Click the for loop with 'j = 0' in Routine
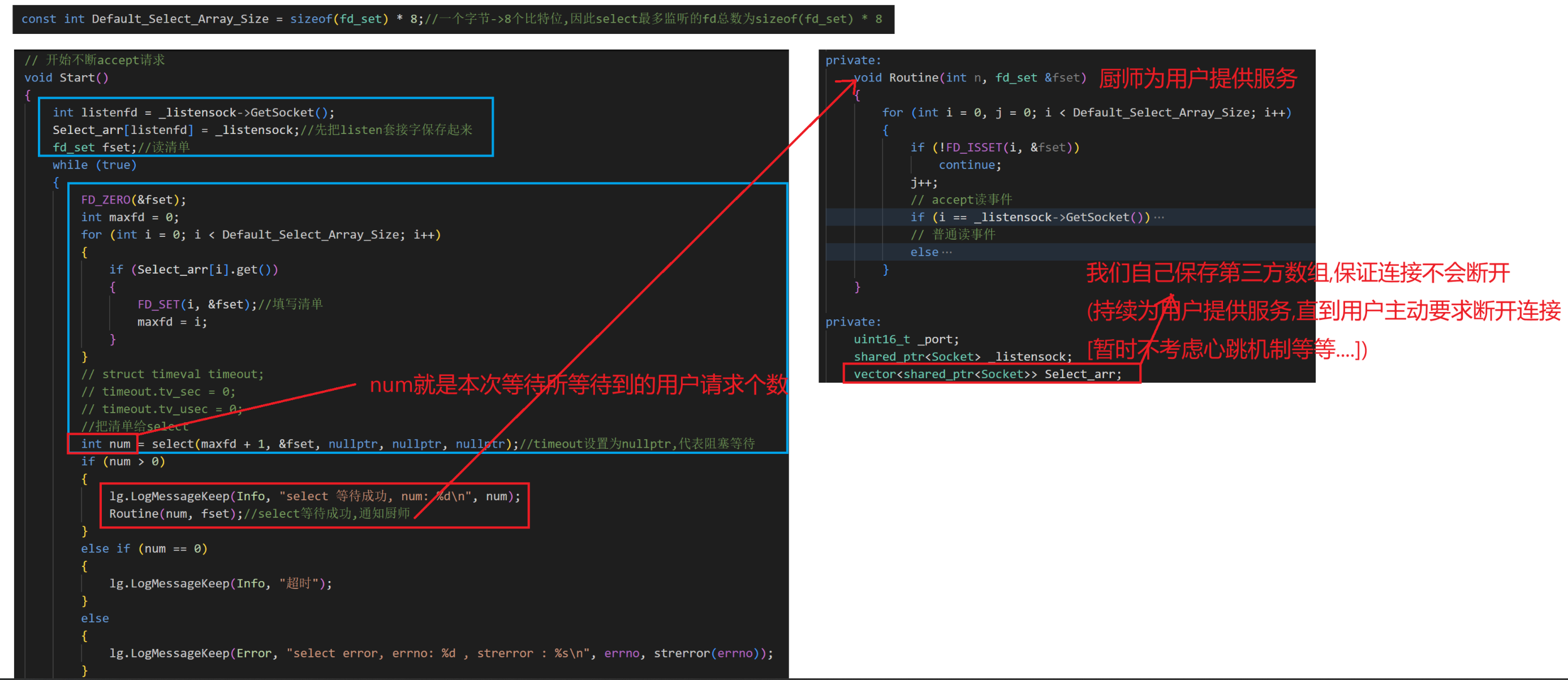Image resolution: width=1568 pixels, height=680 pixels. [x=1087, y=112]
